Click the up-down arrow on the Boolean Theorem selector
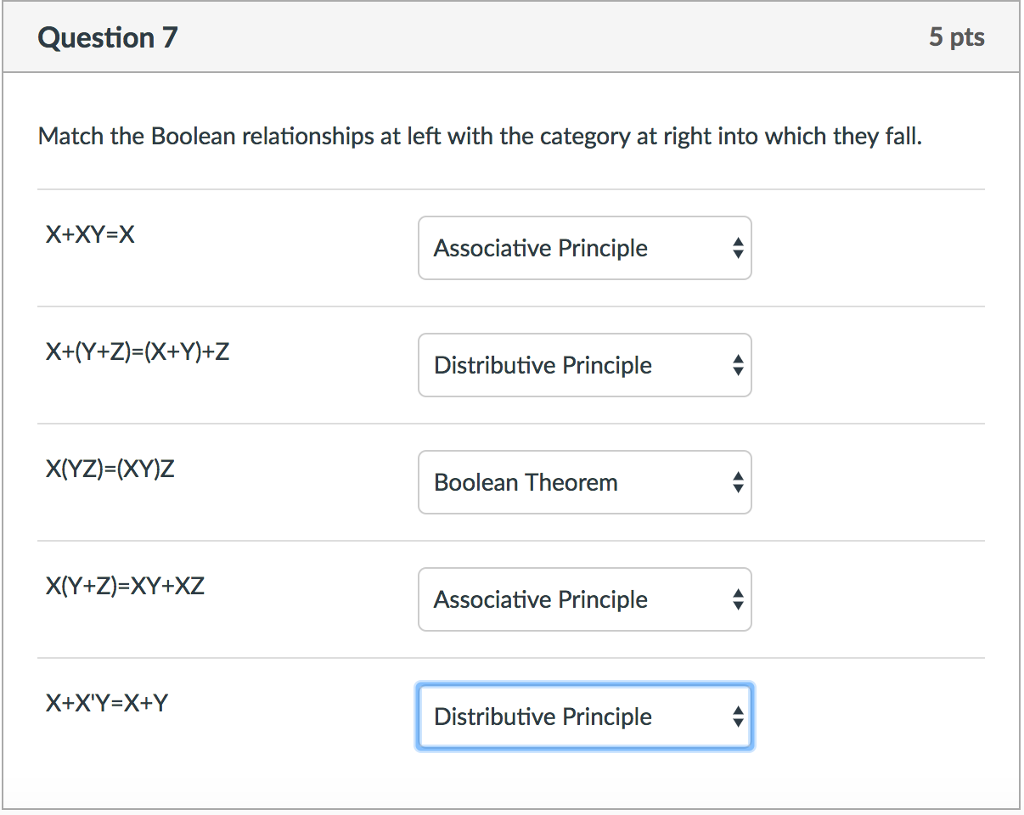The width and height of the screenshot is (1024, 815). point(737,482)
